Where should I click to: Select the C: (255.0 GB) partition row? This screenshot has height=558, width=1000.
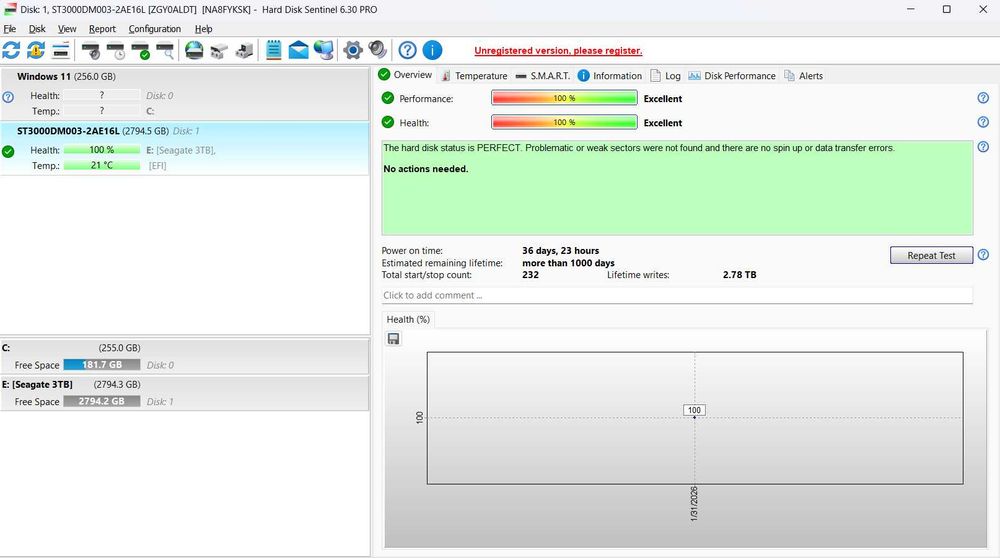pos(184,356)
